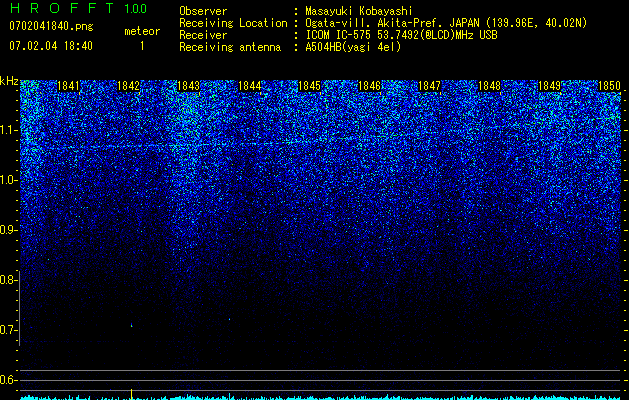This screenshot has width=629, height=400.
Task: Click the 0.6 kHz axis label
Action: pyautogui.click(x=8, y=380)
